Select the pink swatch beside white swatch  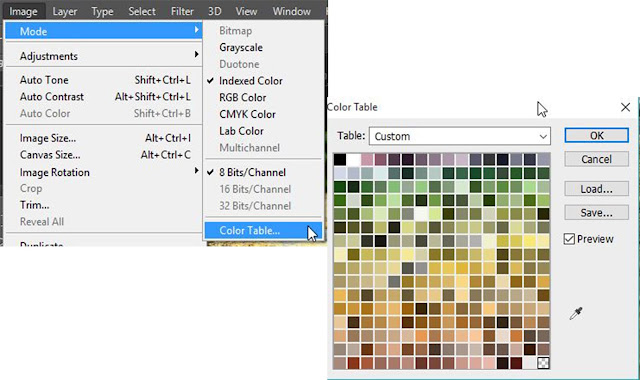coord(367,160)
